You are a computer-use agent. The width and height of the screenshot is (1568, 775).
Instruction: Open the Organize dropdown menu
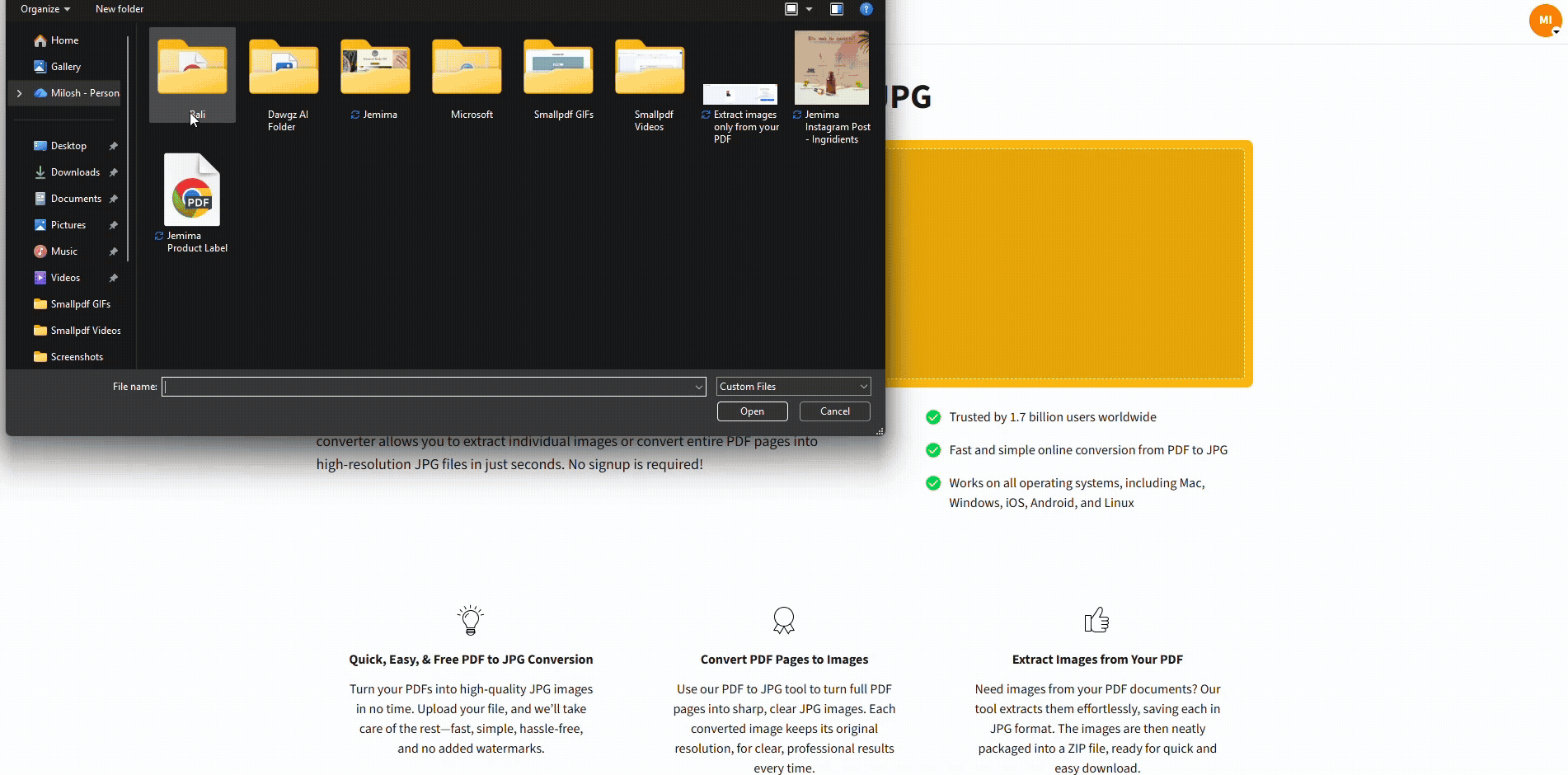pos(45,9)
